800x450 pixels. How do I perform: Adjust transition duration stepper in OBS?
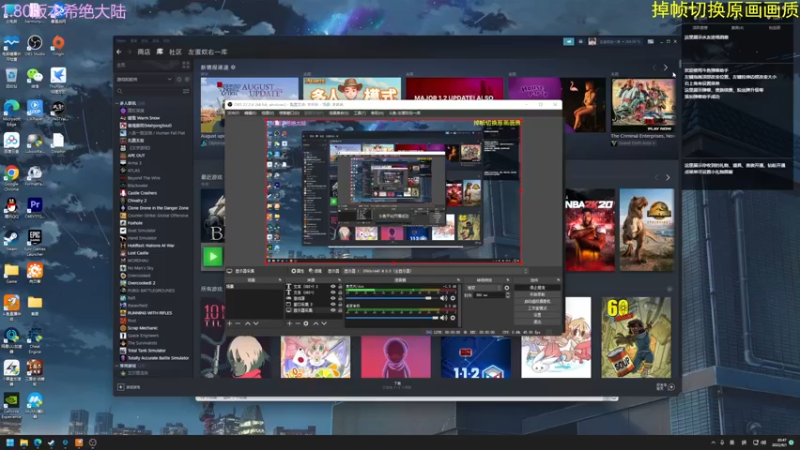point(508,295)
